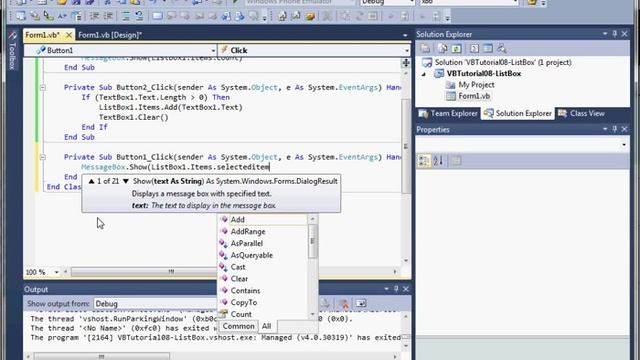Click the View Class Diagram icon
Image resolution: width=640 pixels, height=360 pixels.
[x=502, y=49]
